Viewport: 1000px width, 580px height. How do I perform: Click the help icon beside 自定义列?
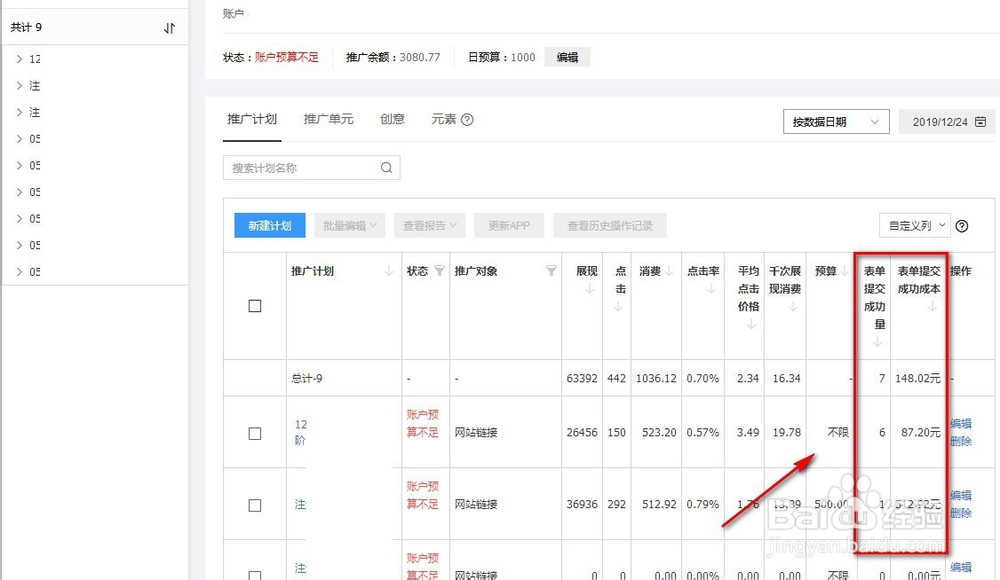pyautogui.click(x=962, y=226)
